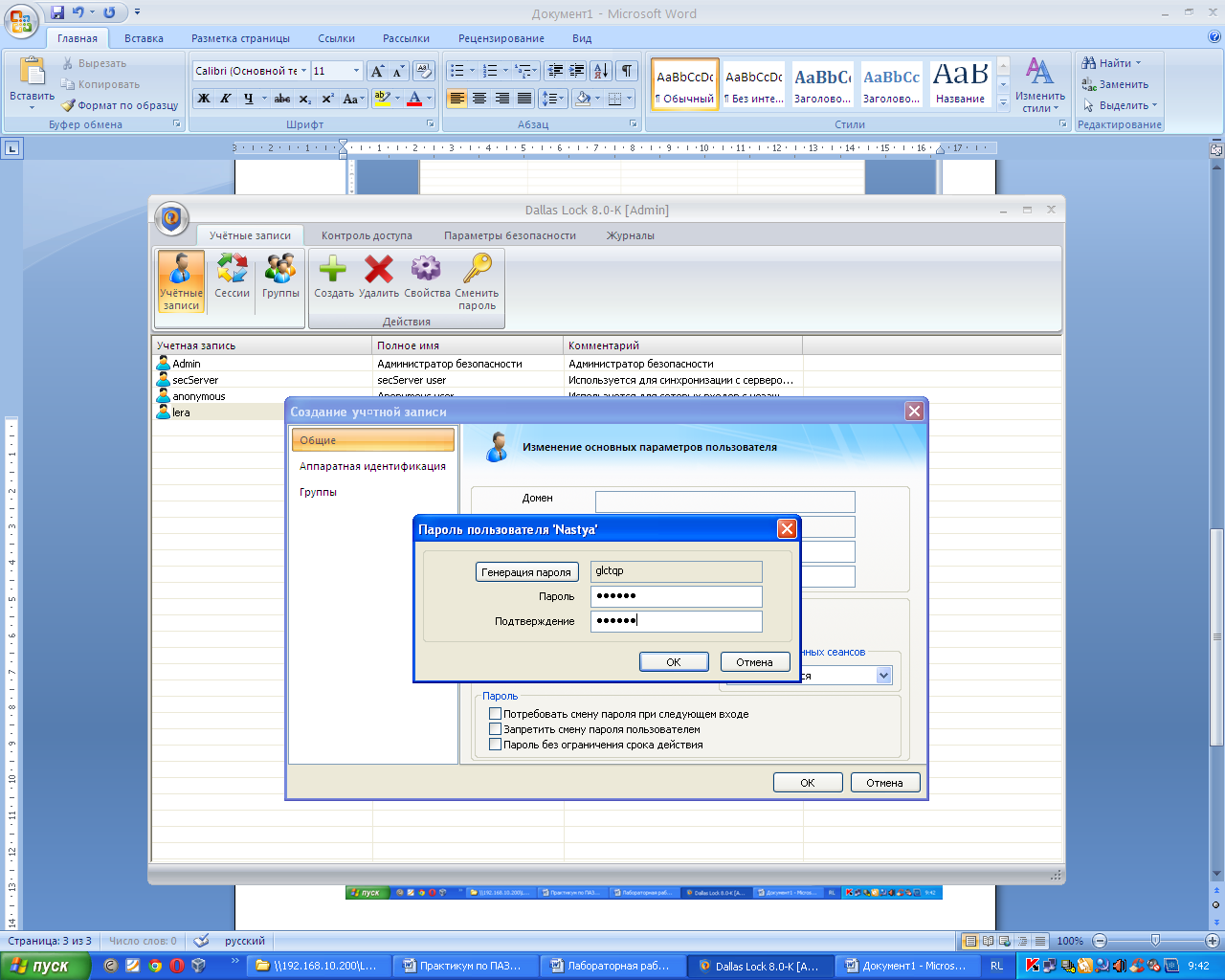Sort text in Word ribbon
This screenshot has height=980, width=1225.
tap(601, 71)
